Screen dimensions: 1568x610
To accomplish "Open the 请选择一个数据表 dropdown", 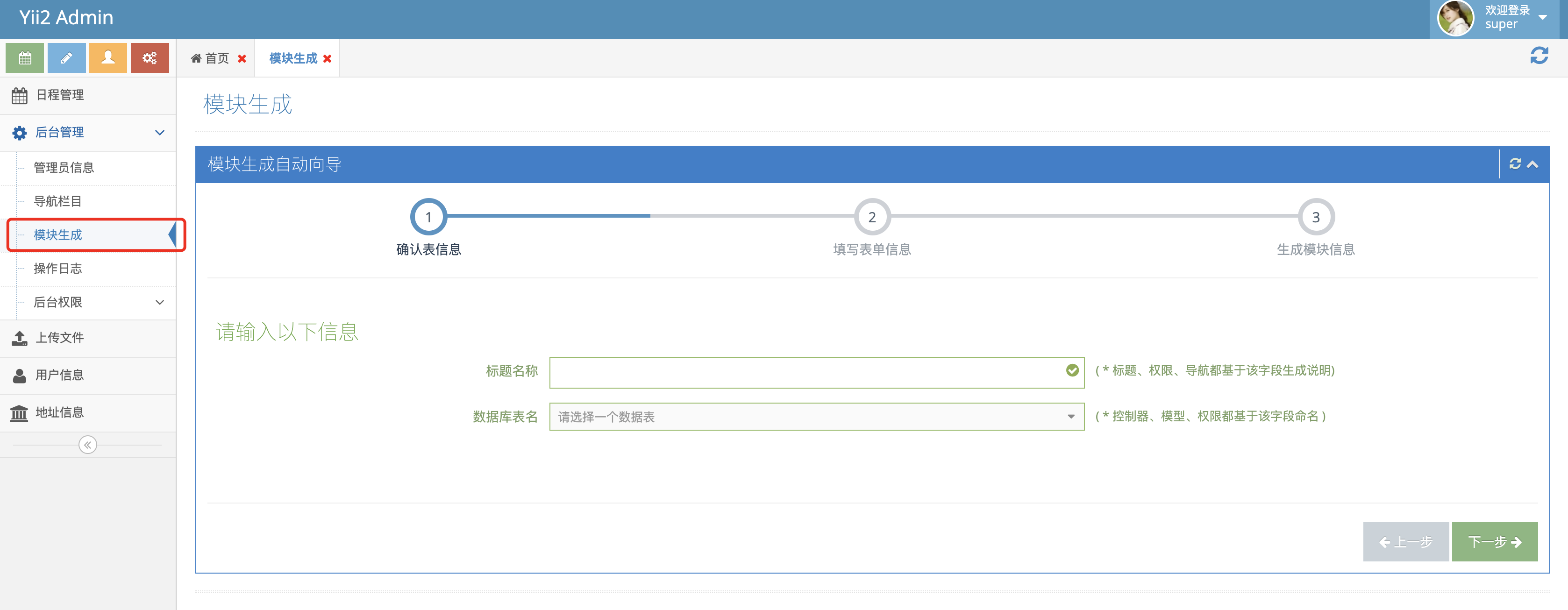I will [816, 417].
